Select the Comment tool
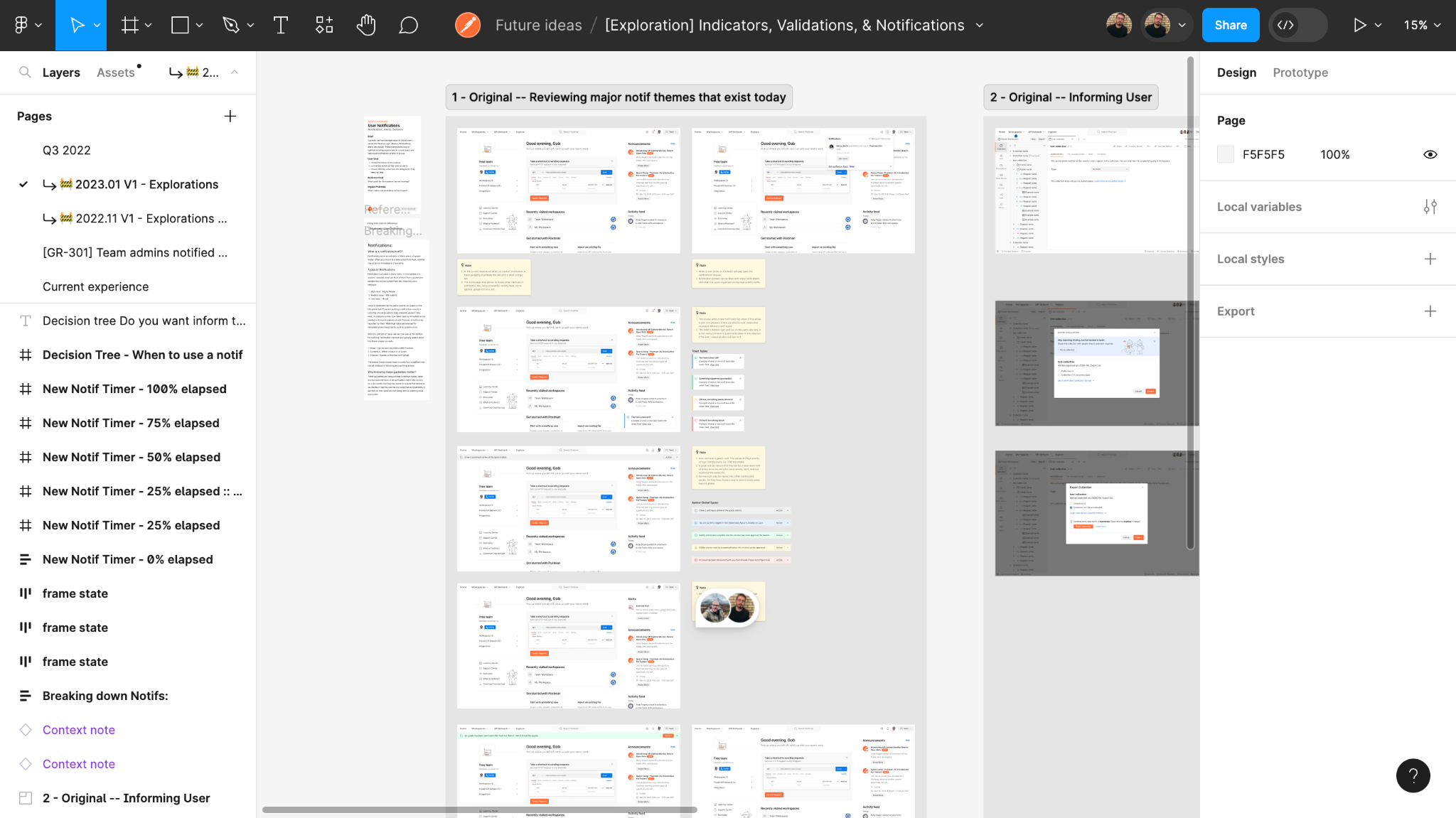1456x818 pixels. click(408, 26)
